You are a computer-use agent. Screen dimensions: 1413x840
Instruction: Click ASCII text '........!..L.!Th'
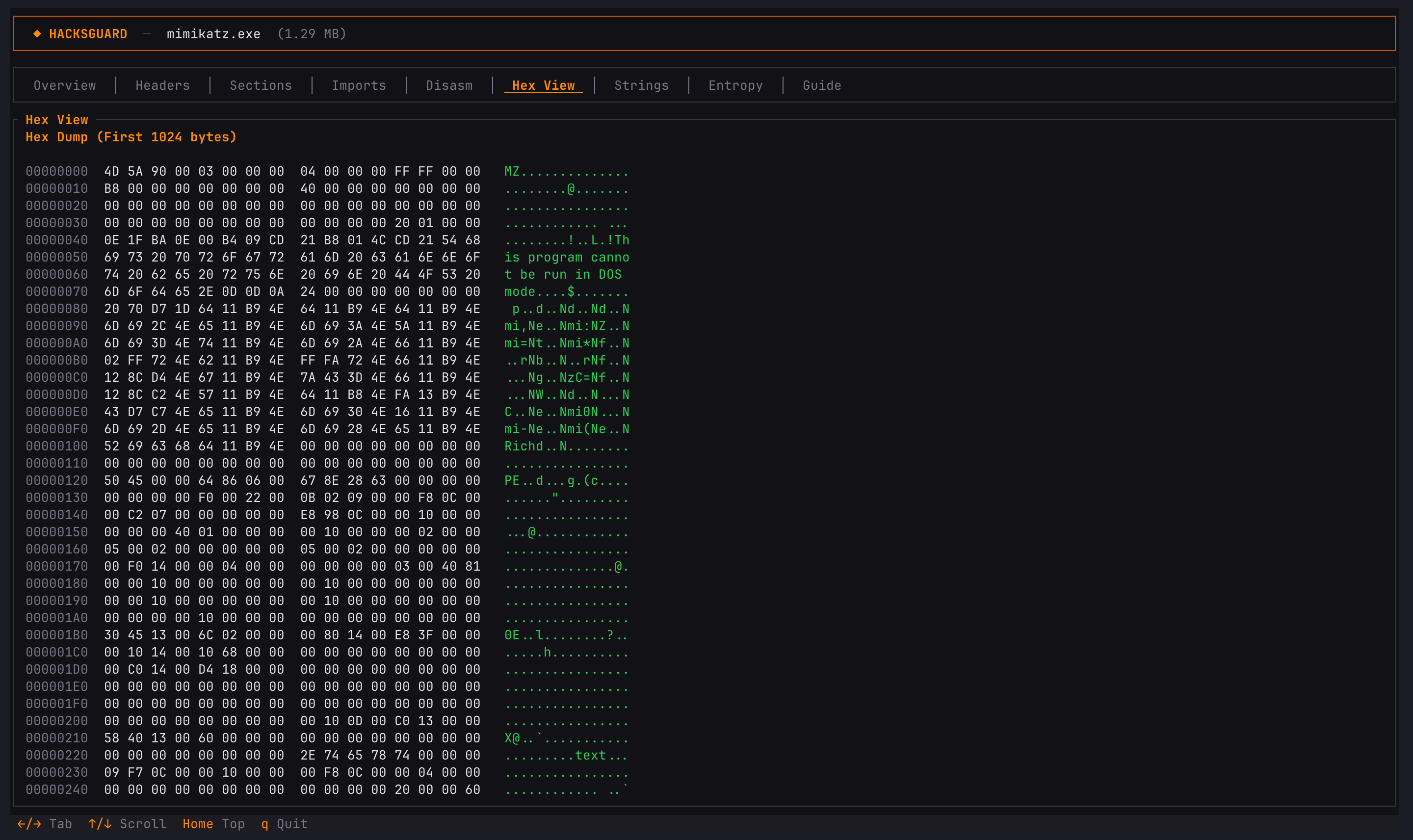pyautogui.click(x=567, y=240)
